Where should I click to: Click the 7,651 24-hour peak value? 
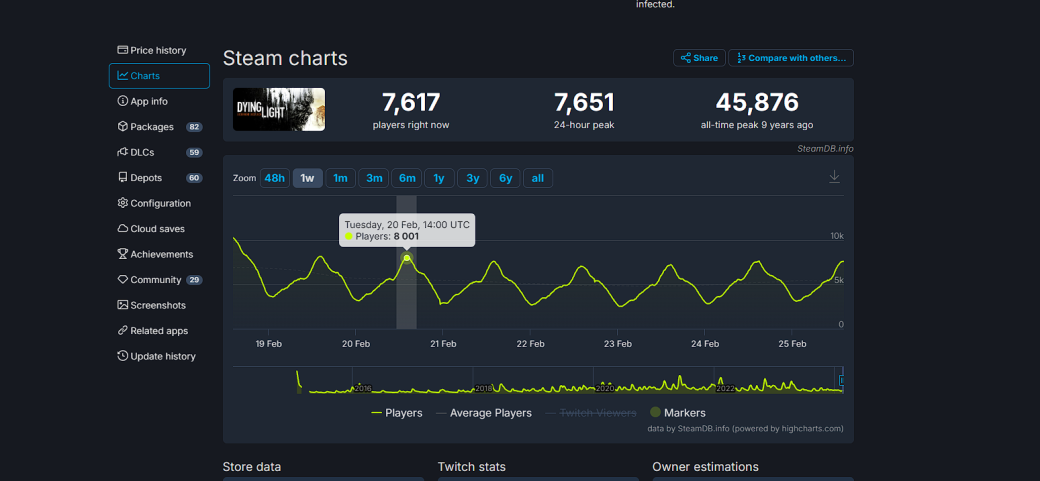(x=584, y=102)
